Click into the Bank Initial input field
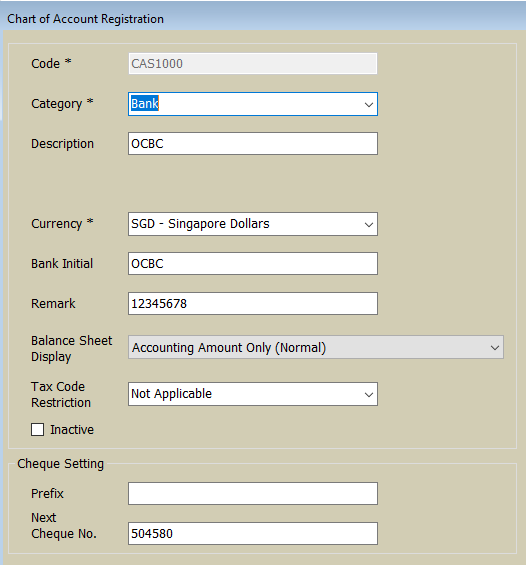 pyautogui.click(x=253, y=263)
